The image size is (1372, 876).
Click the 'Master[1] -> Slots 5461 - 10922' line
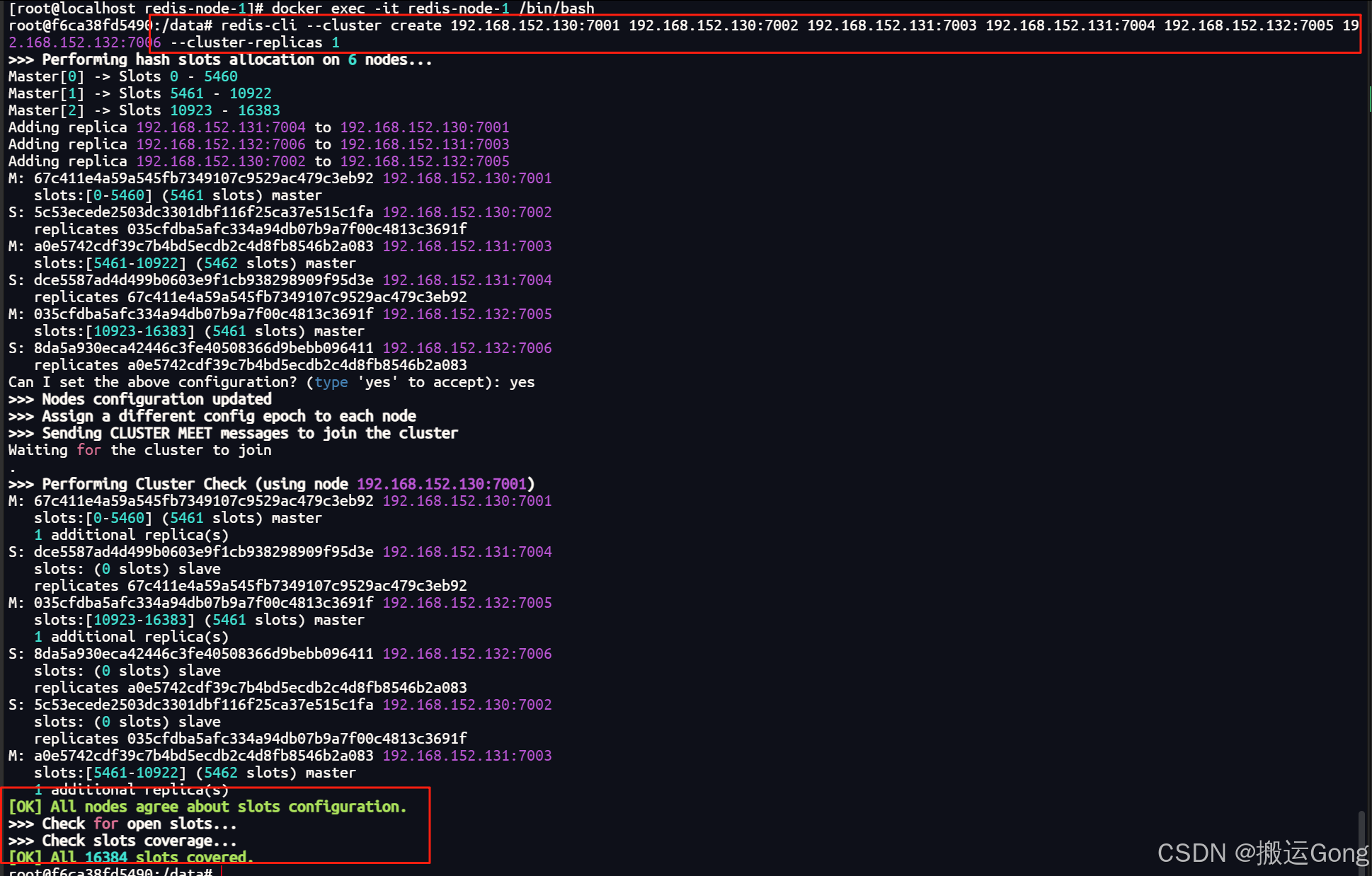[x=139, y=93]
